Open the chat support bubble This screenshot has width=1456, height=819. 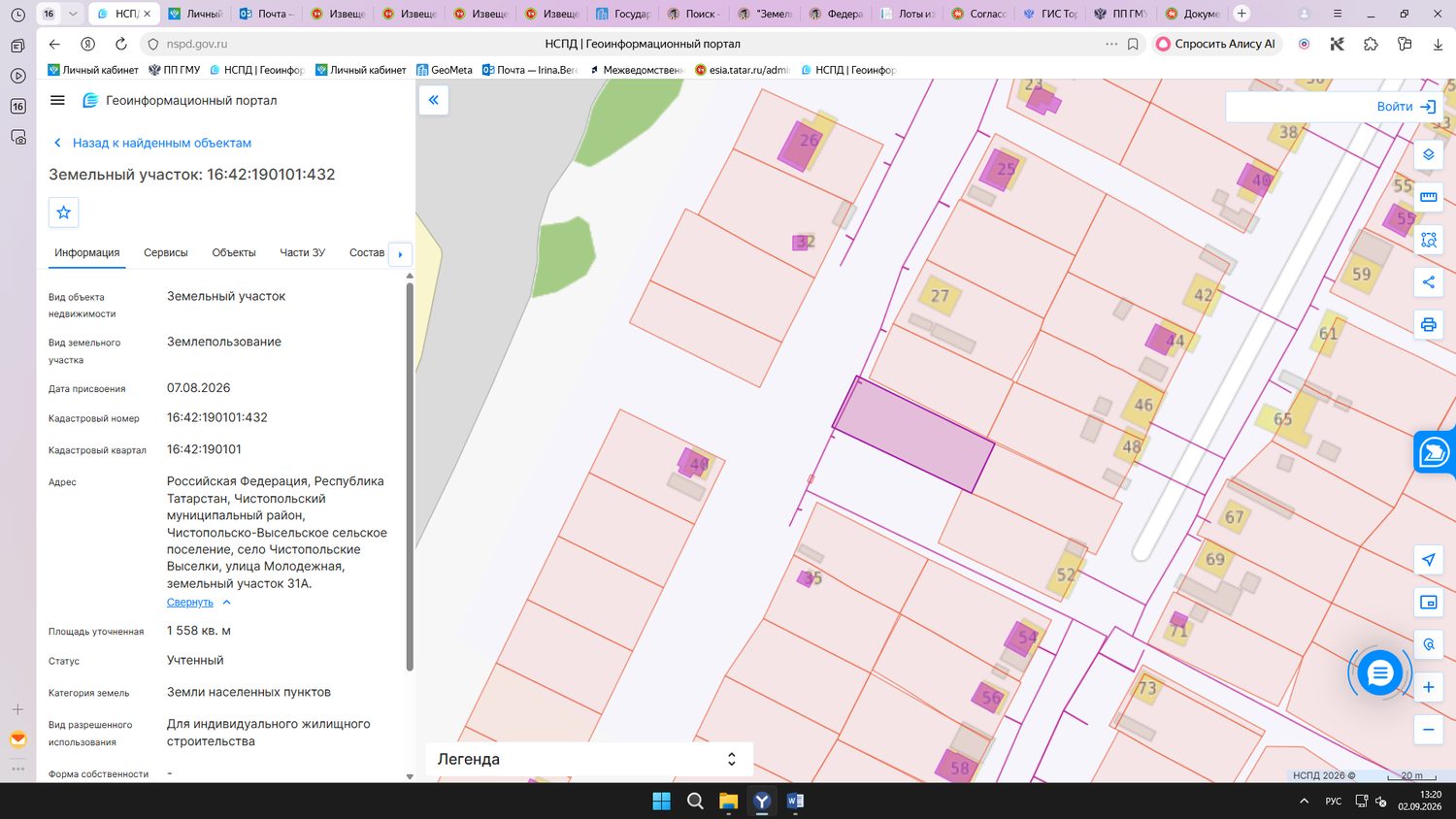(1379, 673)
